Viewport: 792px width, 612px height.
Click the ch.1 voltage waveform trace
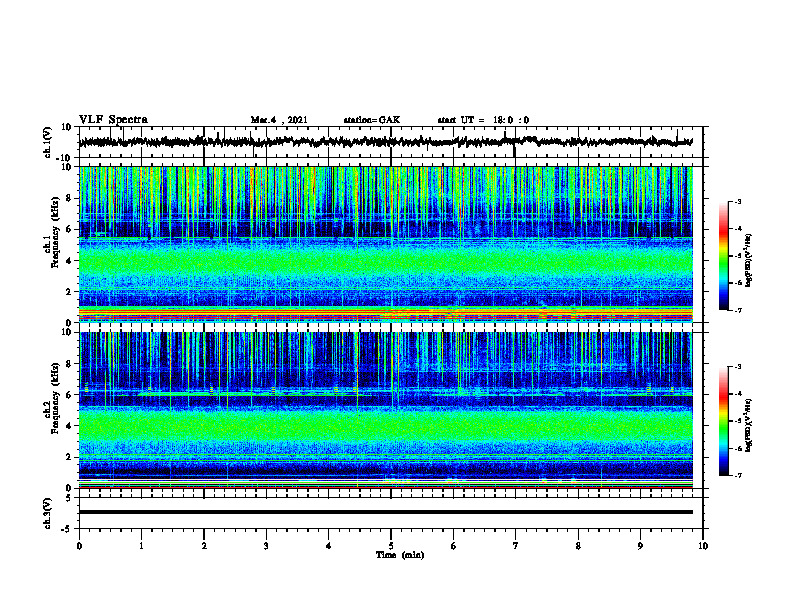point(385,142)
